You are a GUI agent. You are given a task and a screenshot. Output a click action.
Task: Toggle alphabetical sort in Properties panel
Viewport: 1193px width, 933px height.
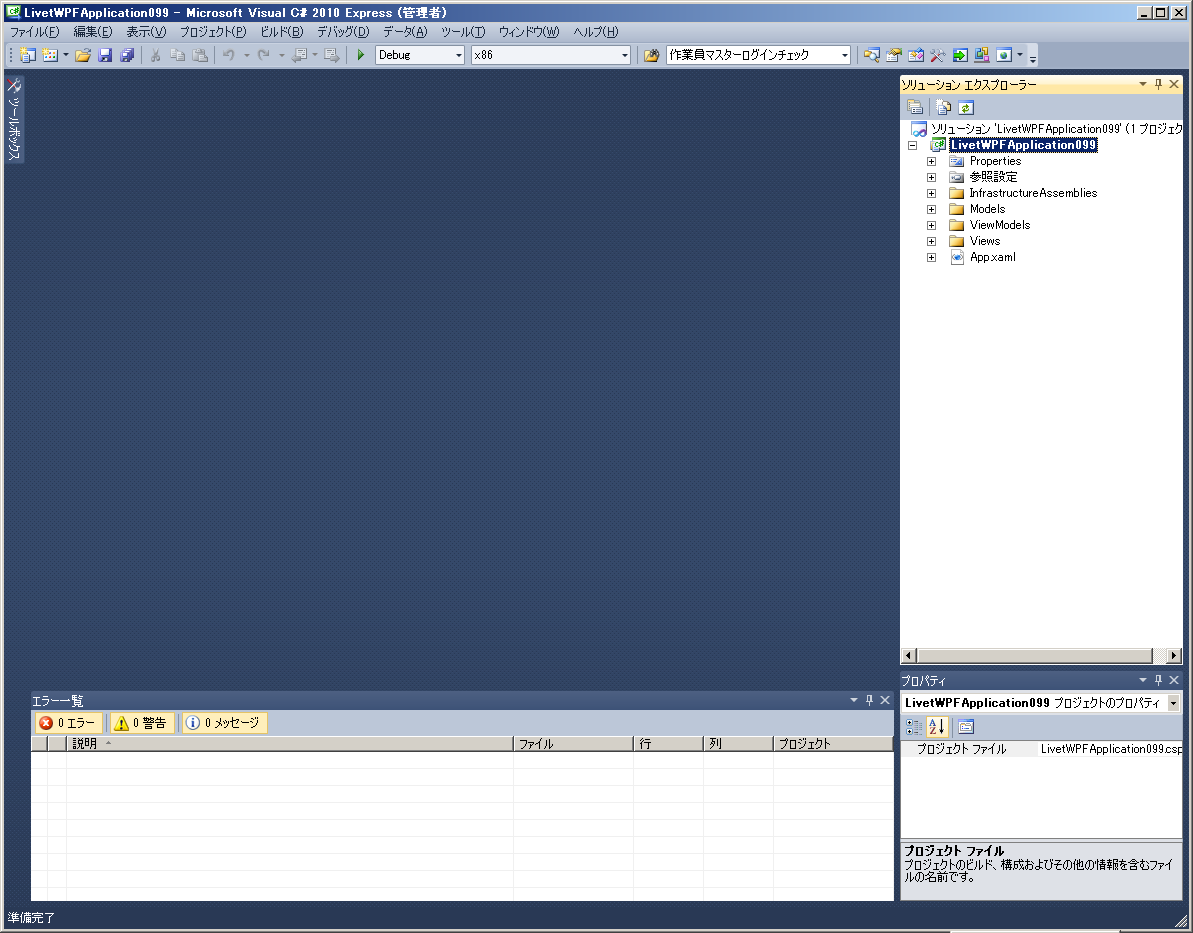(937, 727)
